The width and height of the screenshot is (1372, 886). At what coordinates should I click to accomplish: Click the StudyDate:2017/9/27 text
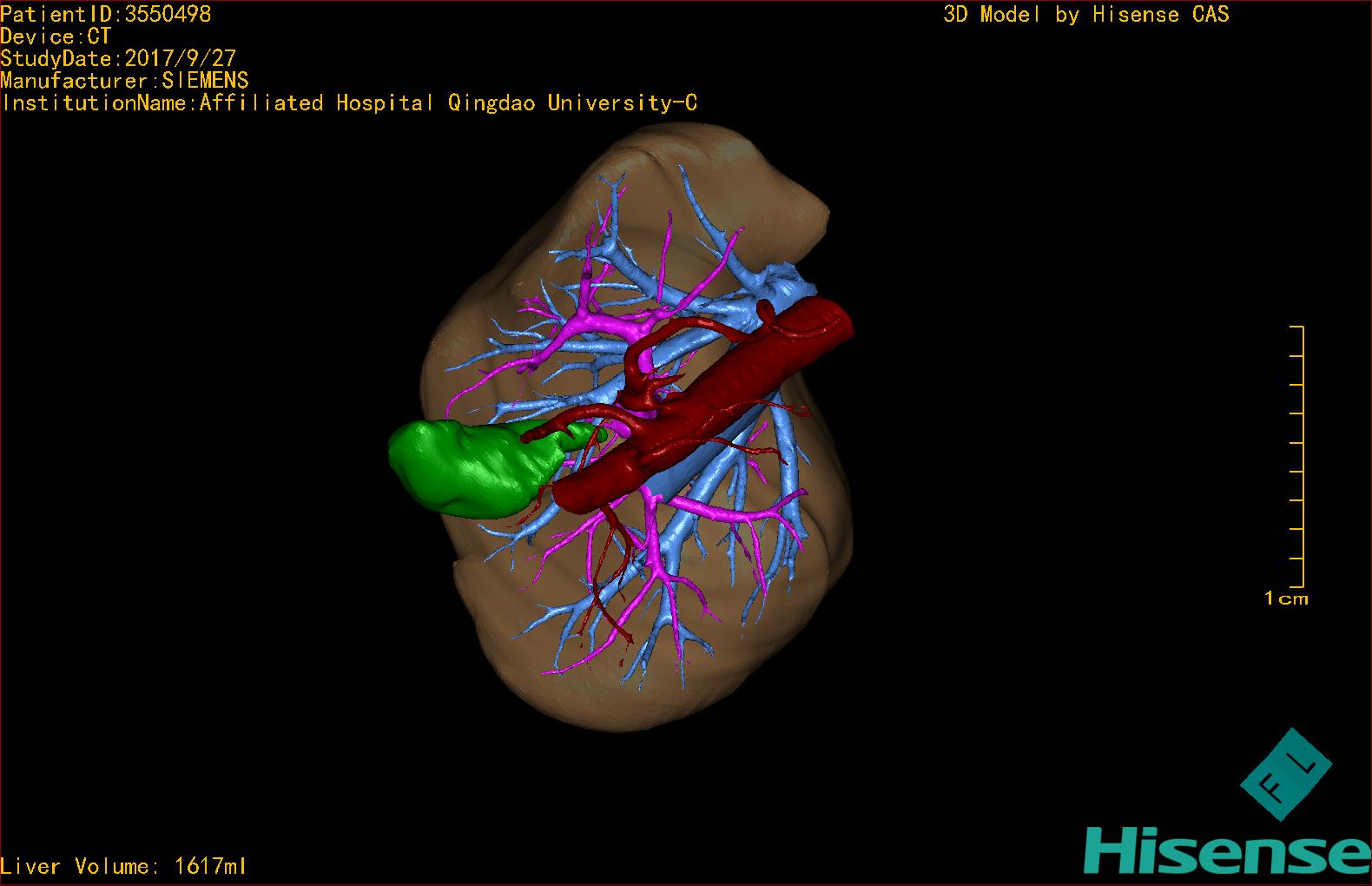[x=118, y=58]
